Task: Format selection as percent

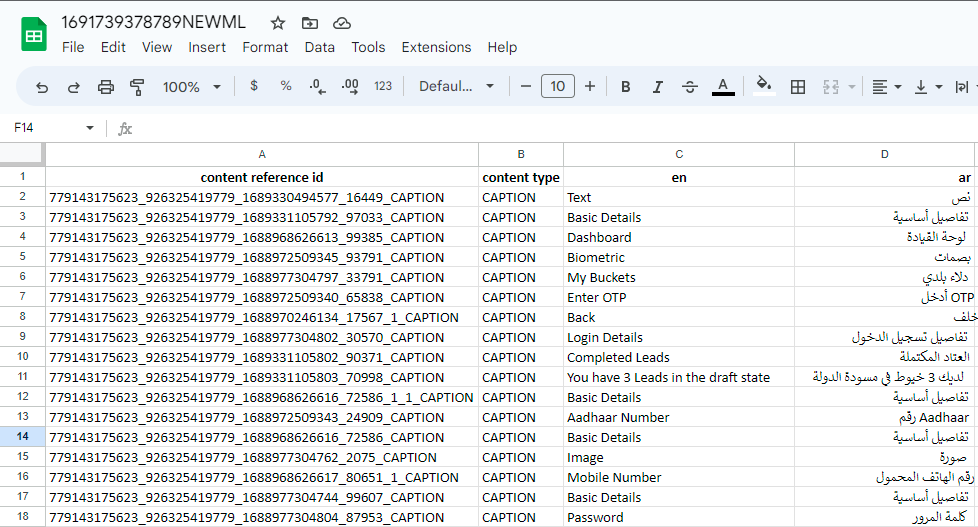Action: (286, 86)
